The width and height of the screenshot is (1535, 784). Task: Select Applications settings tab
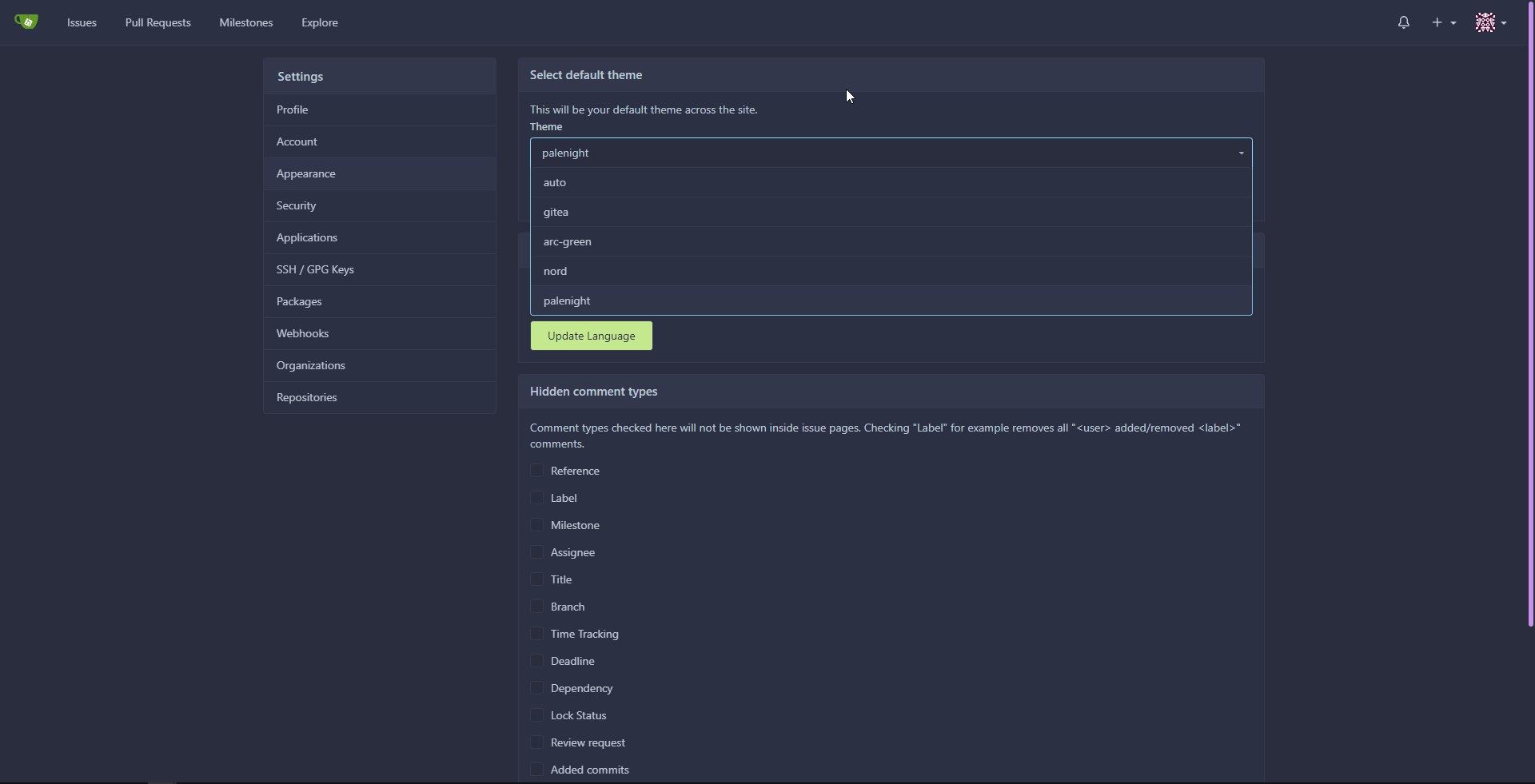click(x=380, y=237)
